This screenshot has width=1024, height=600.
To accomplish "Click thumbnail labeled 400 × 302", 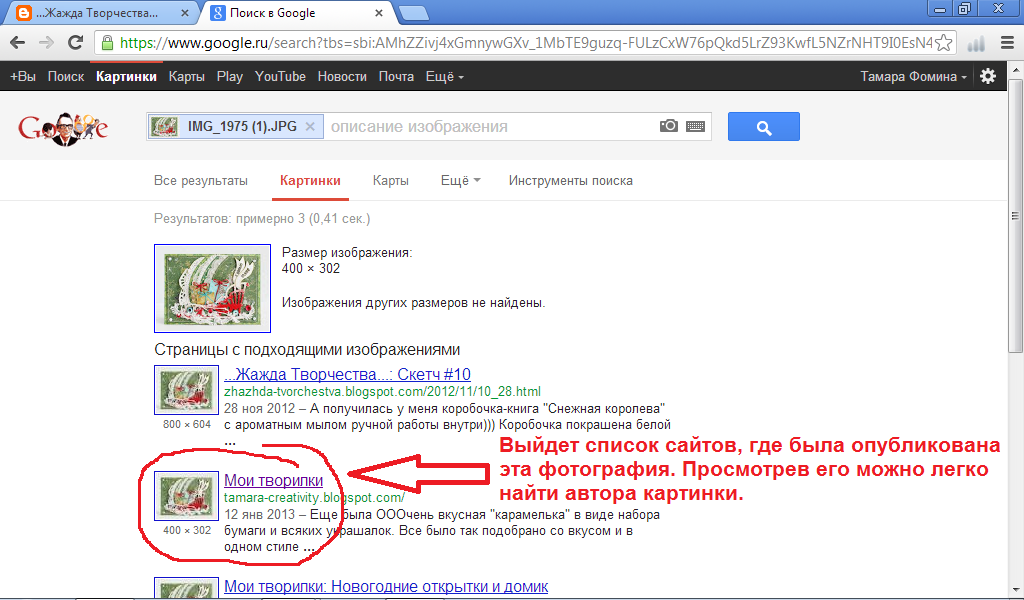I will (x=186, y=496).
